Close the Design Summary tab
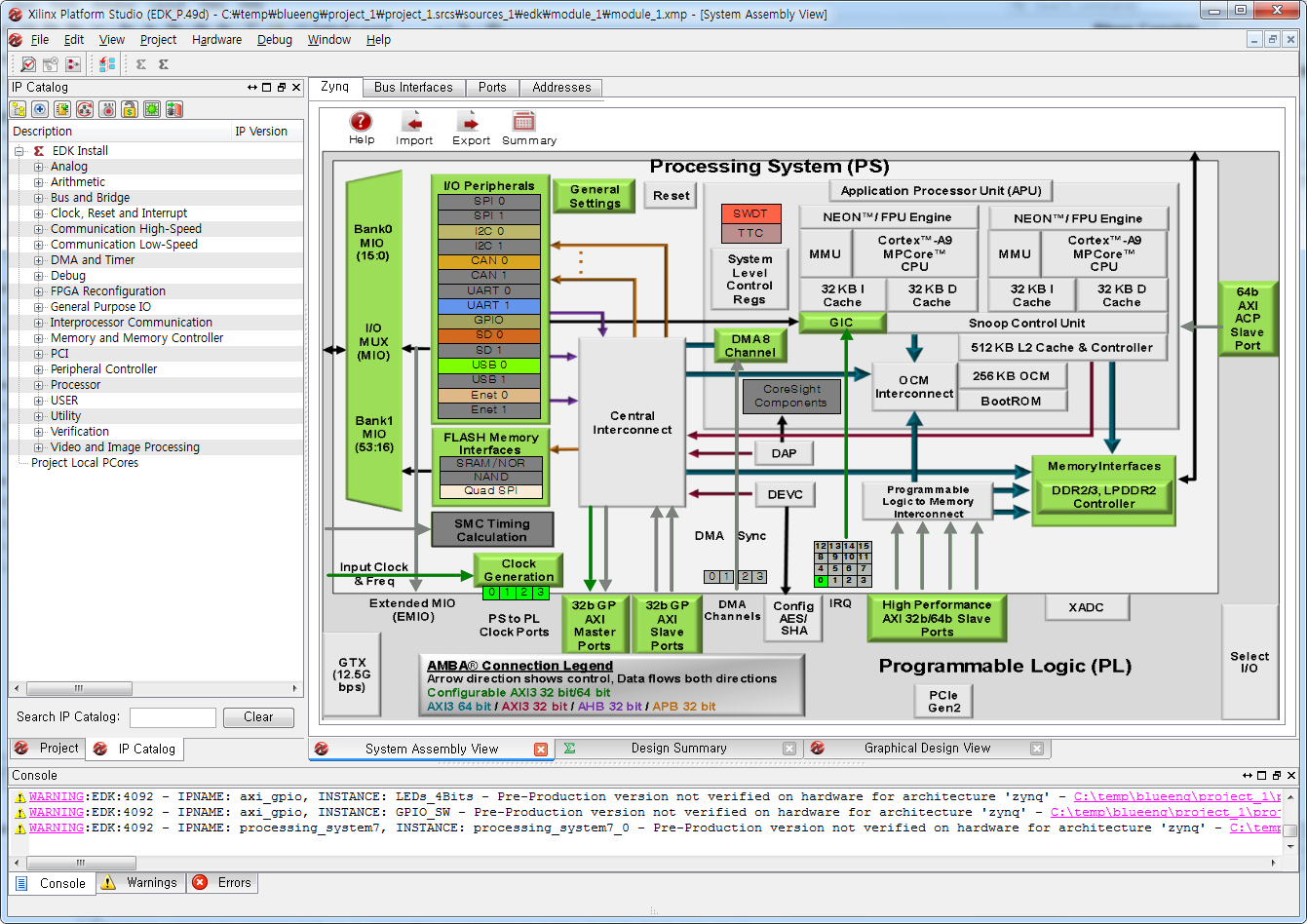Image resolution: width=1307 pixels, height=924 pixels. tap(789, 749)
